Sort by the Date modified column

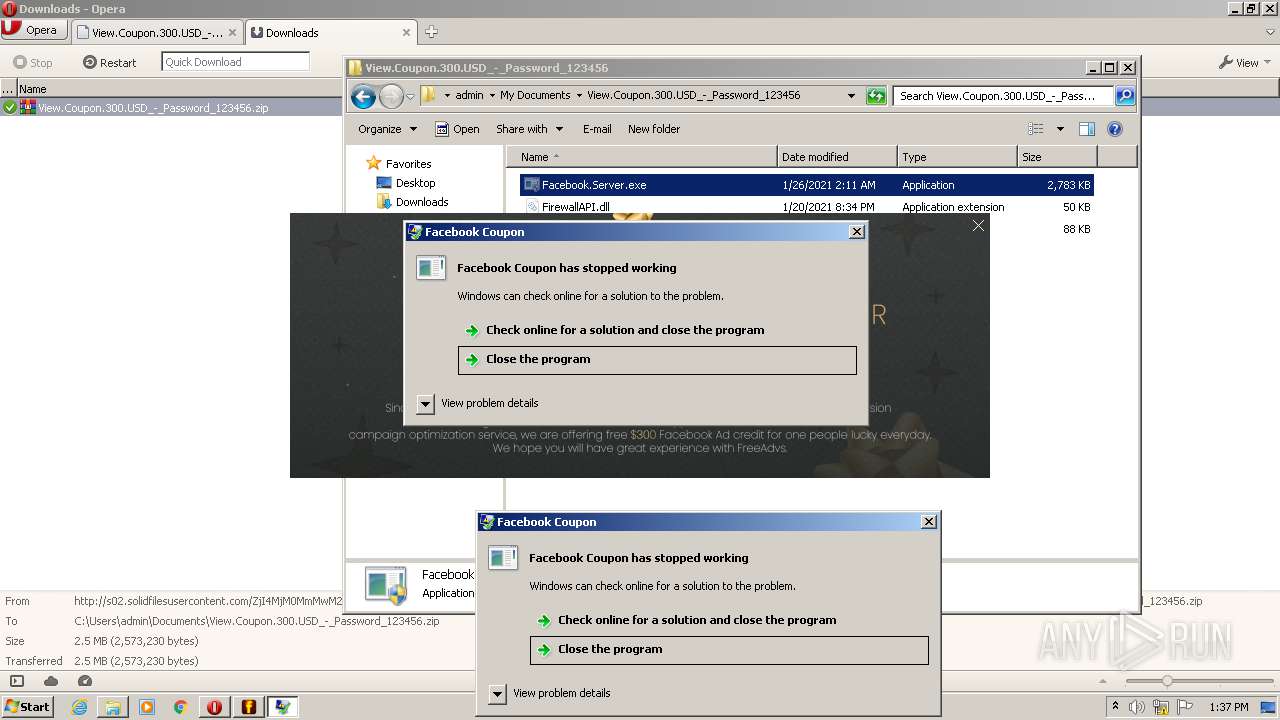coord(837,157)
